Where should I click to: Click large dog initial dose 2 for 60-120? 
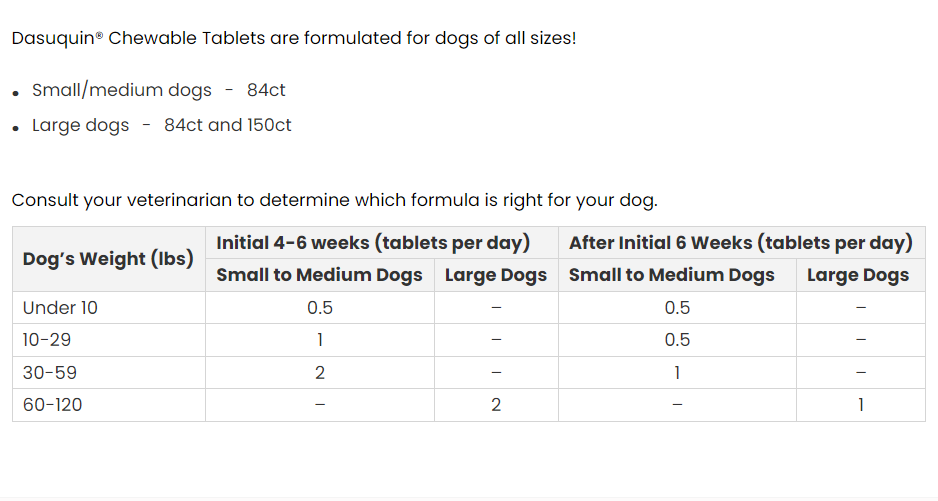tap(496, 405)
